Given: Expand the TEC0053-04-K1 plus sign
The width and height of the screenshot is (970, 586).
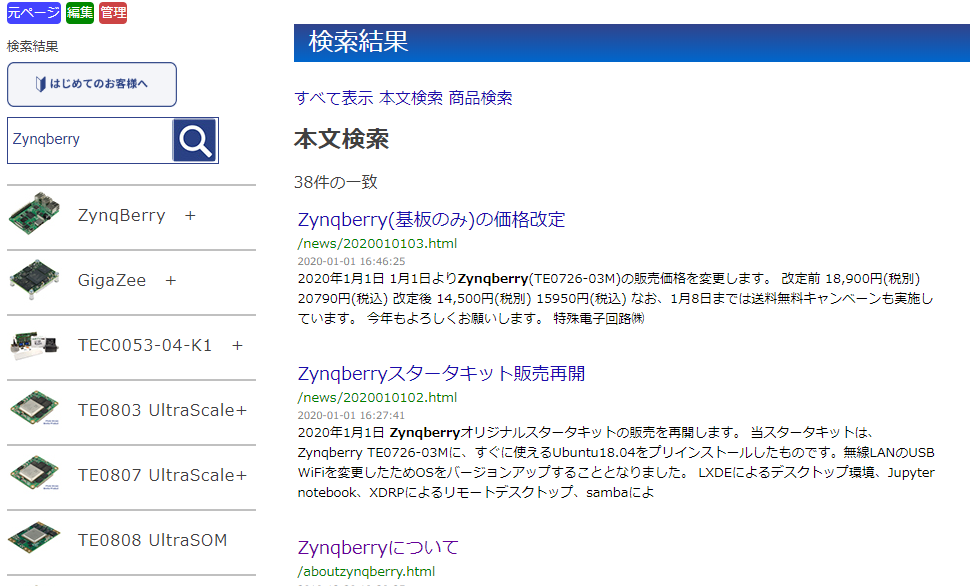Looking at the screenshot, I should (237, 346).
